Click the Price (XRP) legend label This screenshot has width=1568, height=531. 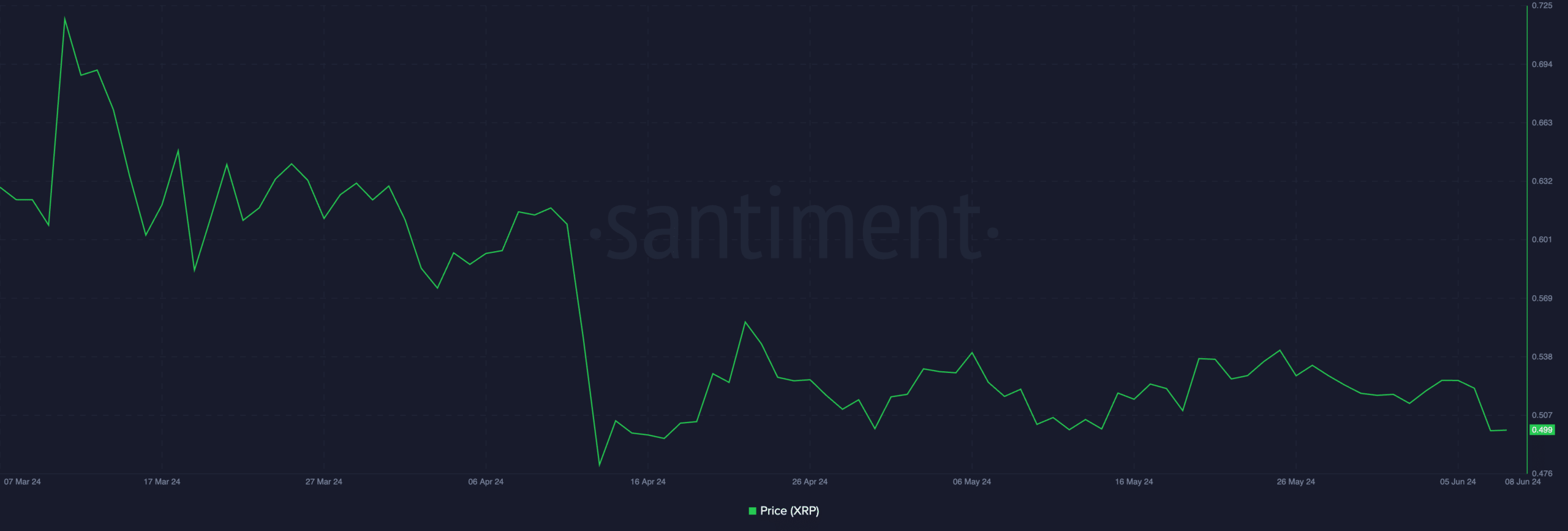pos(790,511)
